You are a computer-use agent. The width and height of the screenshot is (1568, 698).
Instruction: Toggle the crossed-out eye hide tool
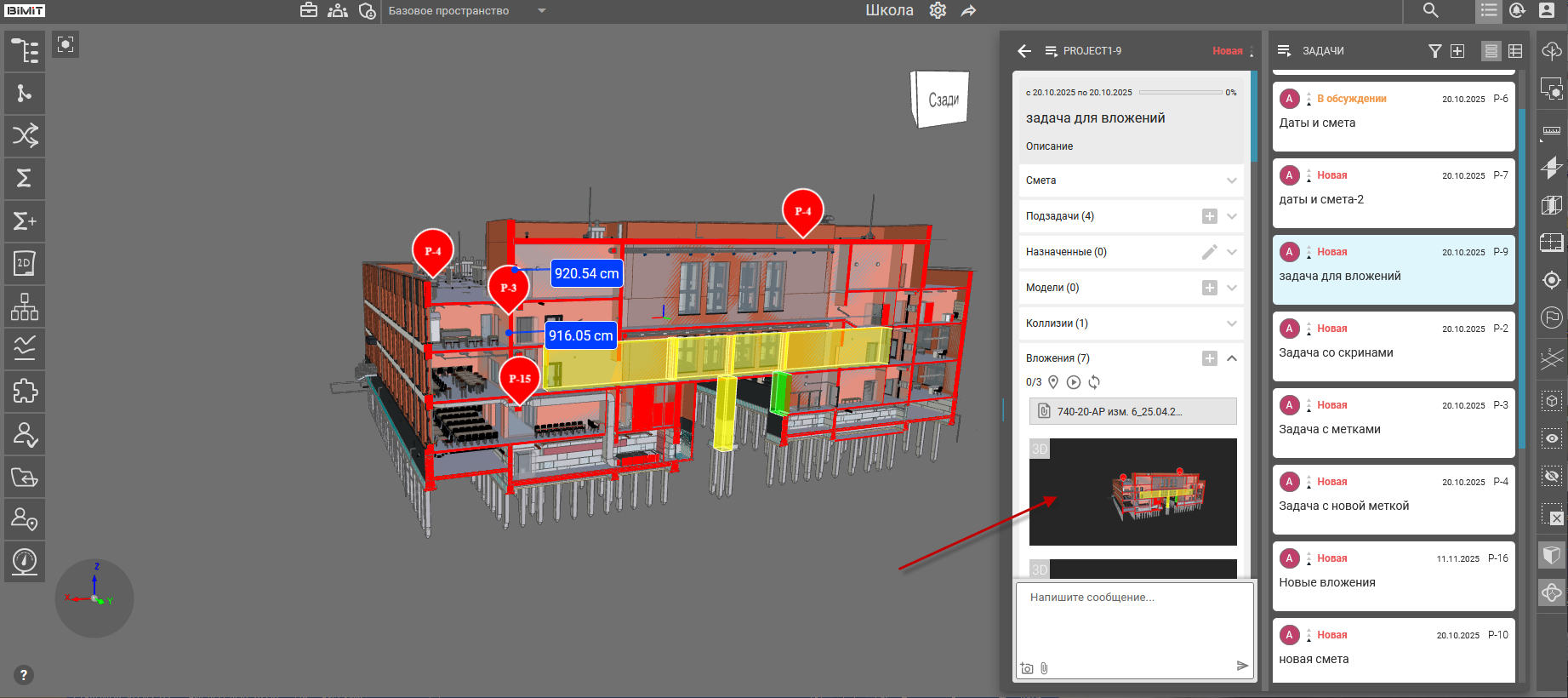point(1552,476)
